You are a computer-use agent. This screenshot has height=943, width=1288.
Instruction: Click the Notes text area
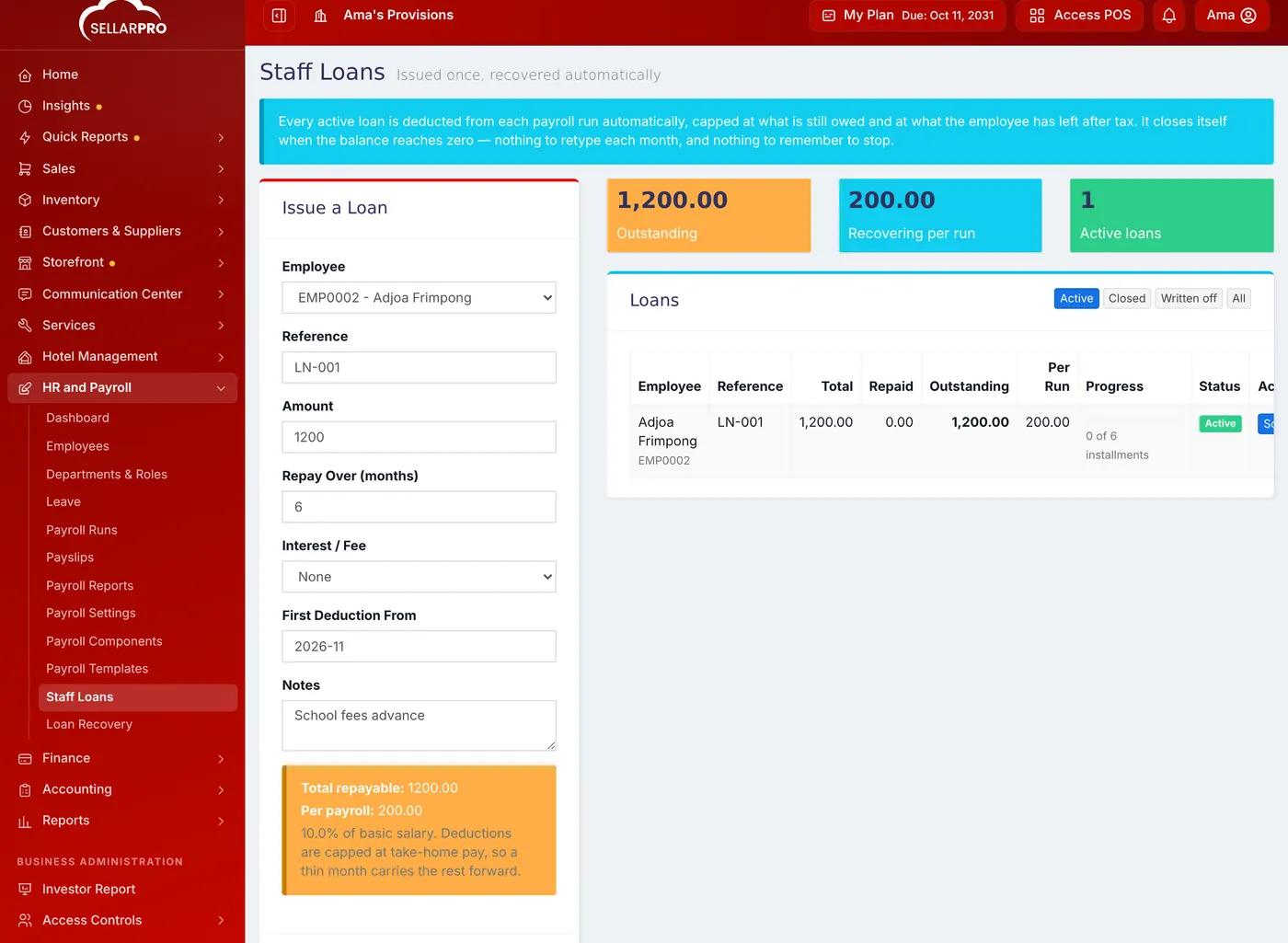coord(419,726)
